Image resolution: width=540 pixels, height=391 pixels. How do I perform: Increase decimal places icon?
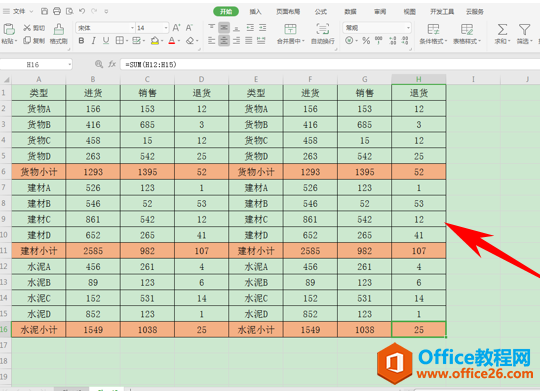tap(392, 41)
